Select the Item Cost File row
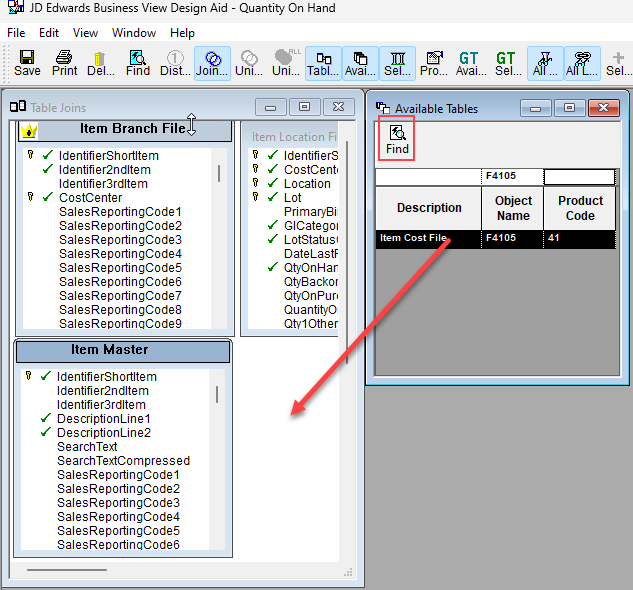The width and height of the screenshot is (633, 590). (x=496, y=238)
